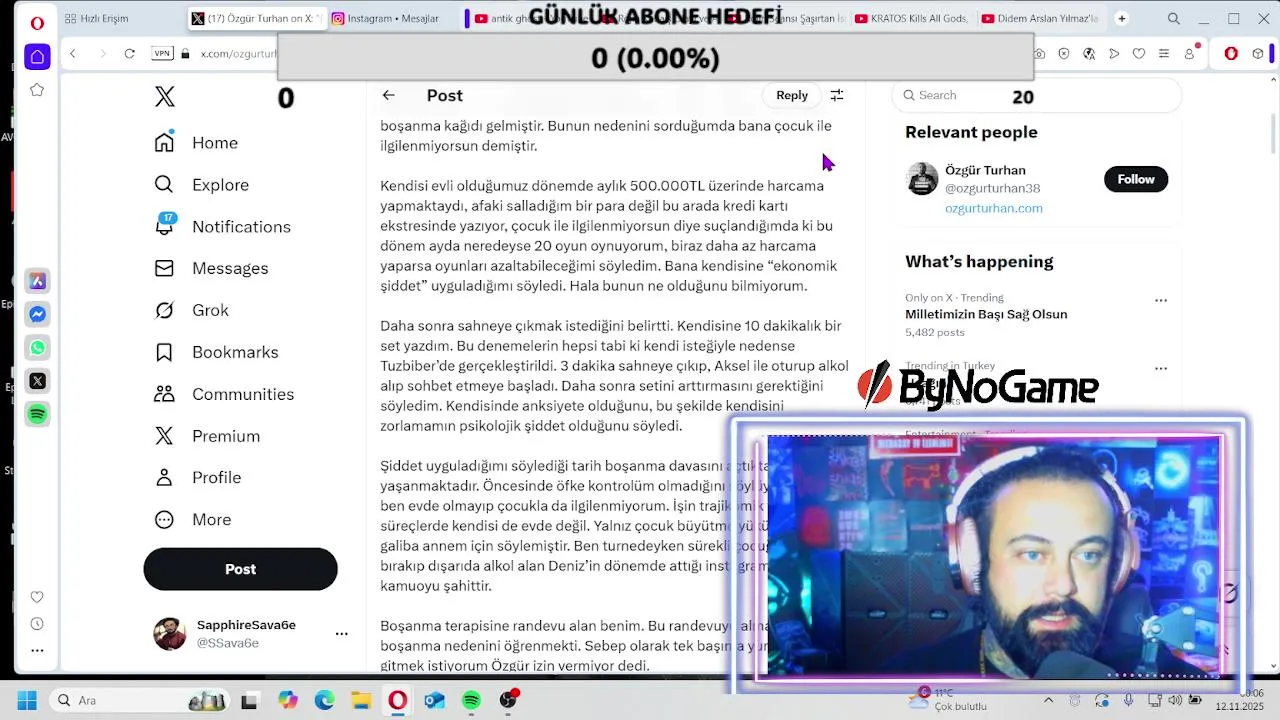The image size is (1280, 720).
Task: Open Grok in the X sidebar
Action: pos(192,310)
